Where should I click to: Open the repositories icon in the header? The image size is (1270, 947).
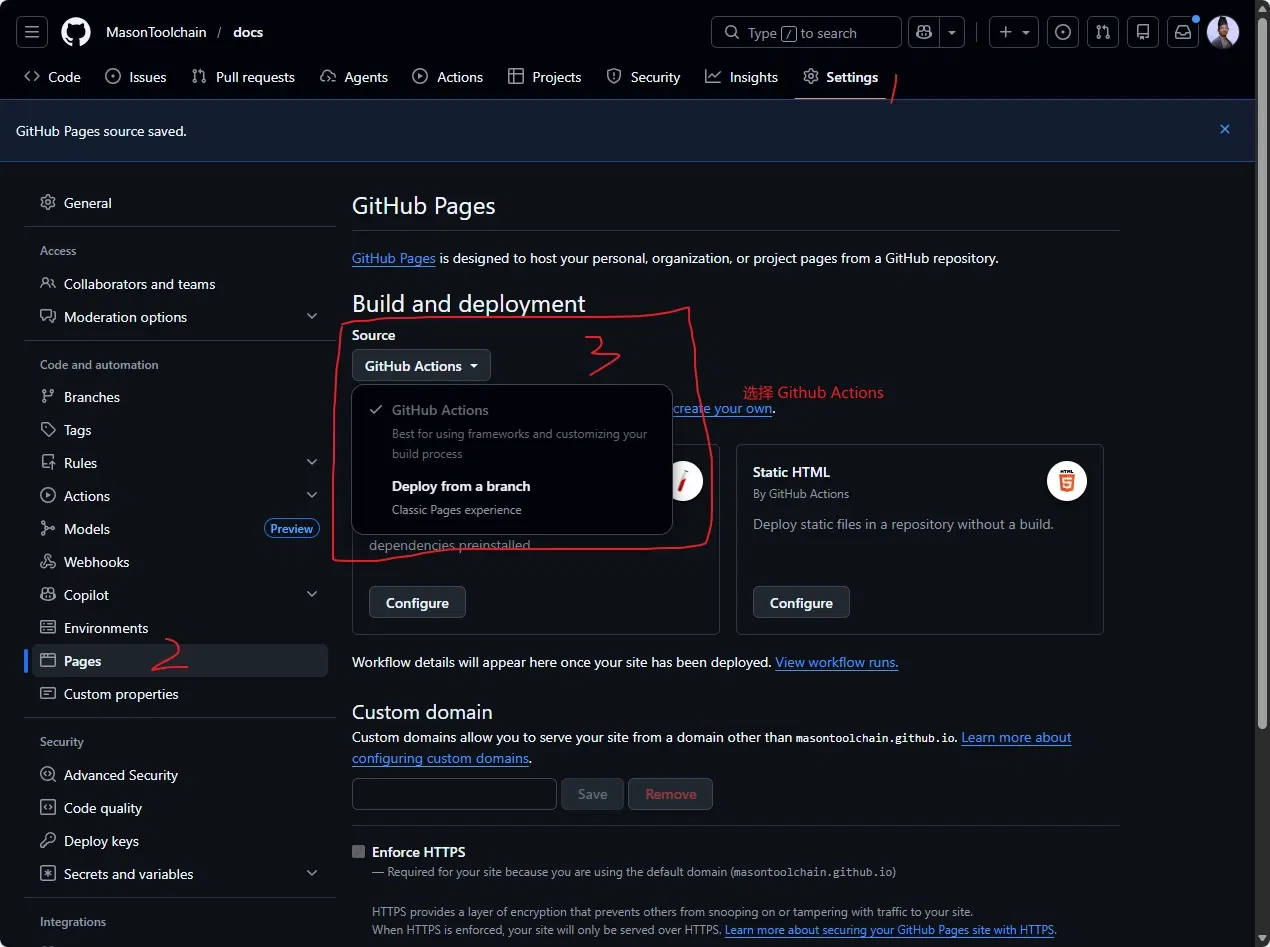1143,32
